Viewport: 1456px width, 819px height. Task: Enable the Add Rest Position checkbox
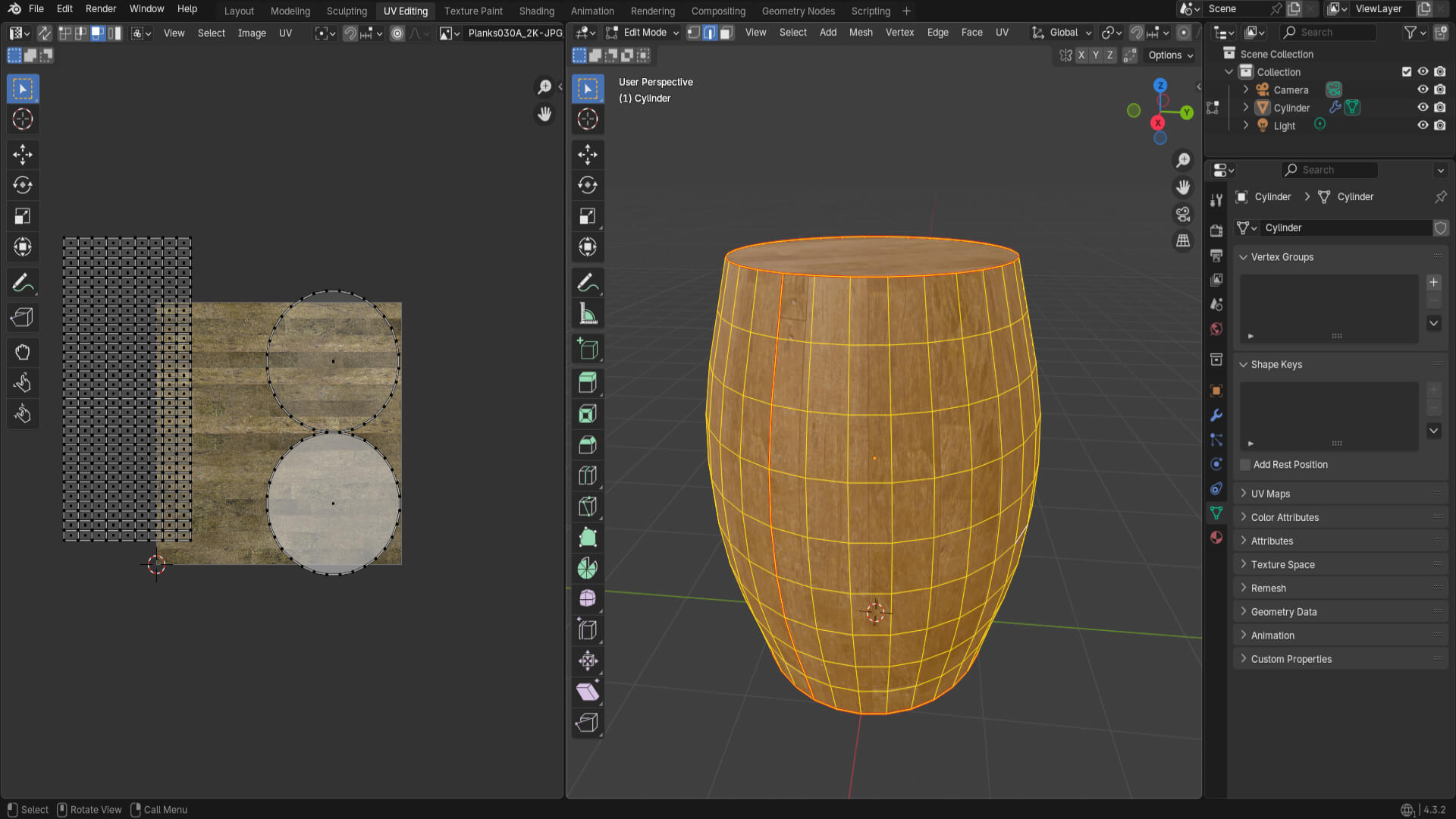point(1245,465)
